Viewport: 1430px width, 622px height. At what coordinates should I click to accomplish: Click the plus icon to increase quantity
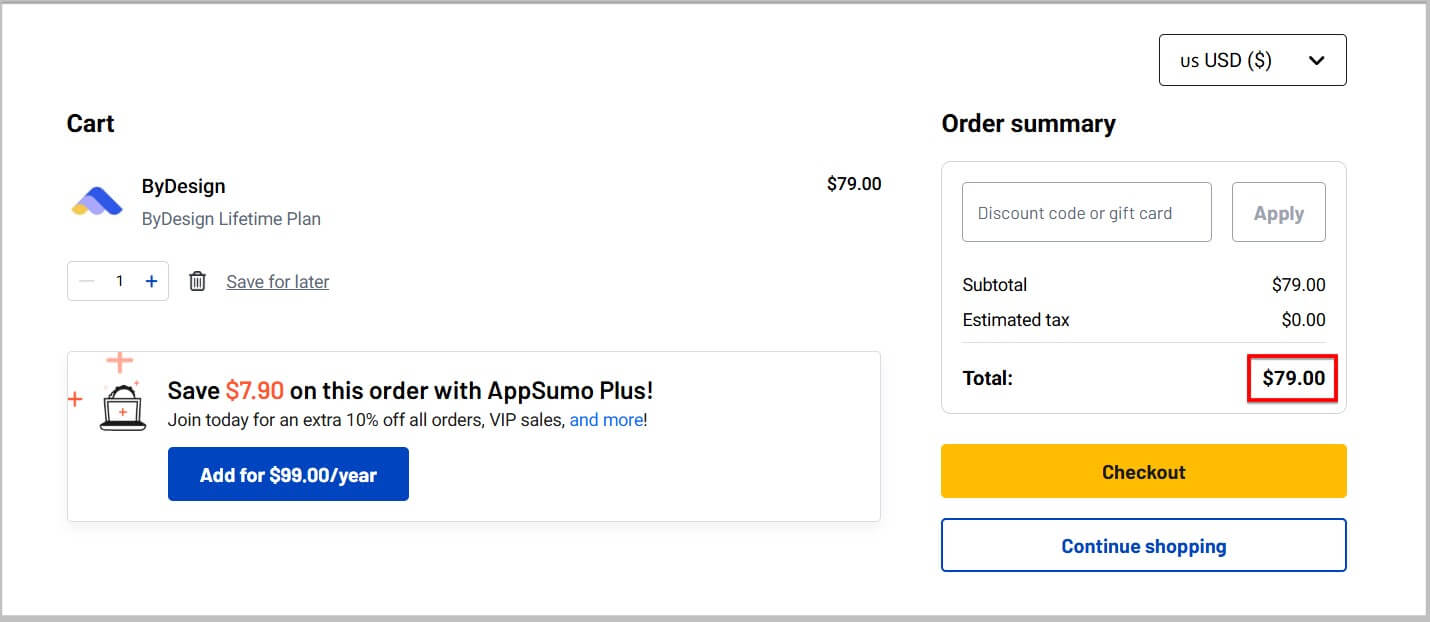pyautogui.click(x=151, y=281)
